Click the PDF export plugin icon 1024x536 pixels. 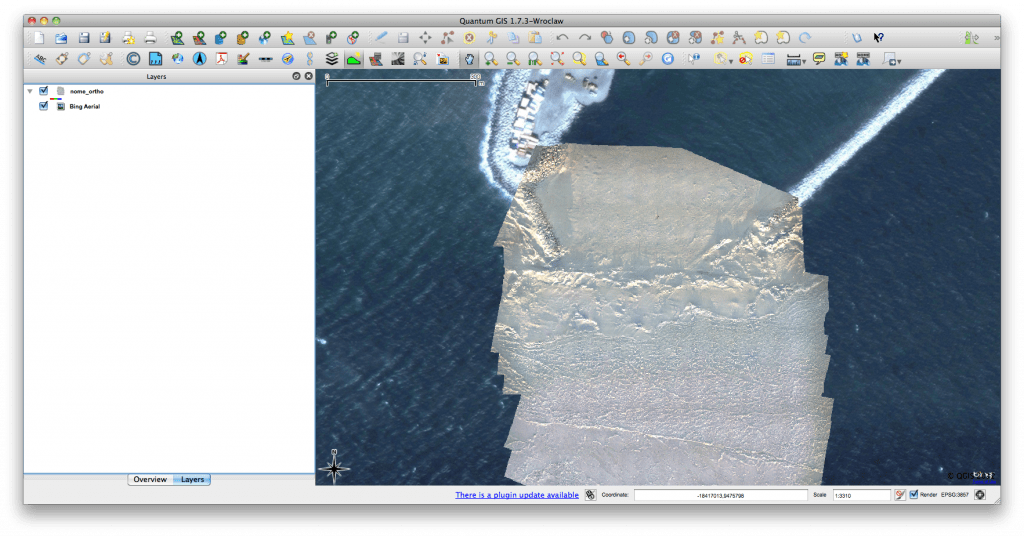tap(221, 59)
